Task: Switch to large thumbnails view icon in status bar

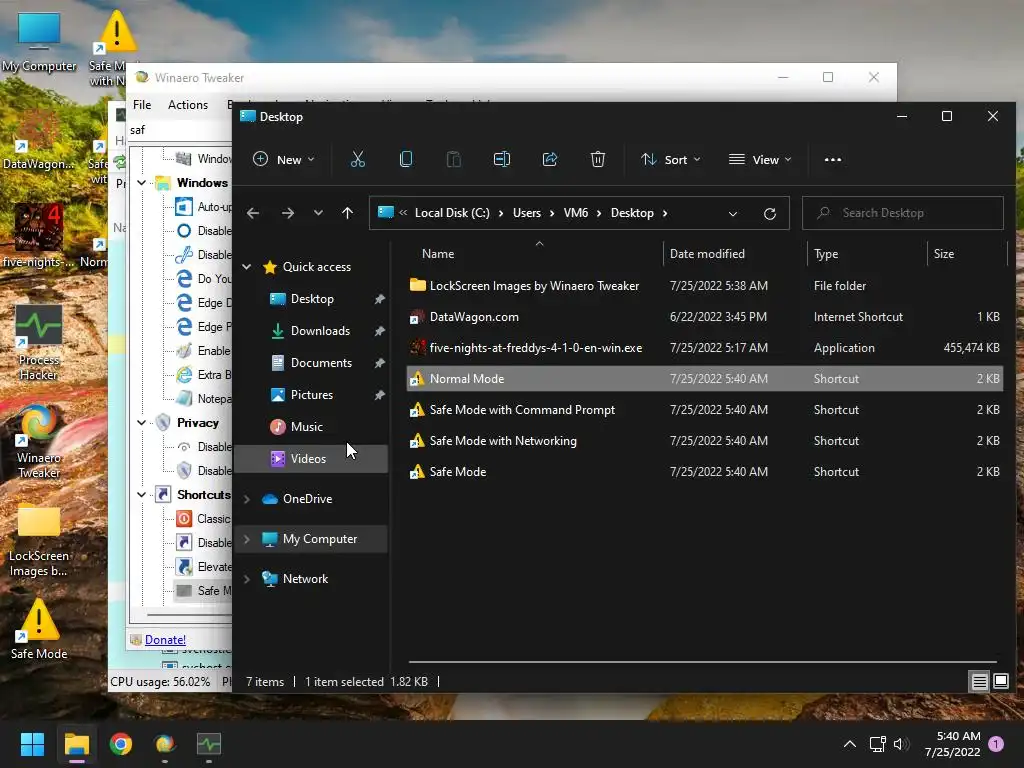Action: pos(1000,682)
